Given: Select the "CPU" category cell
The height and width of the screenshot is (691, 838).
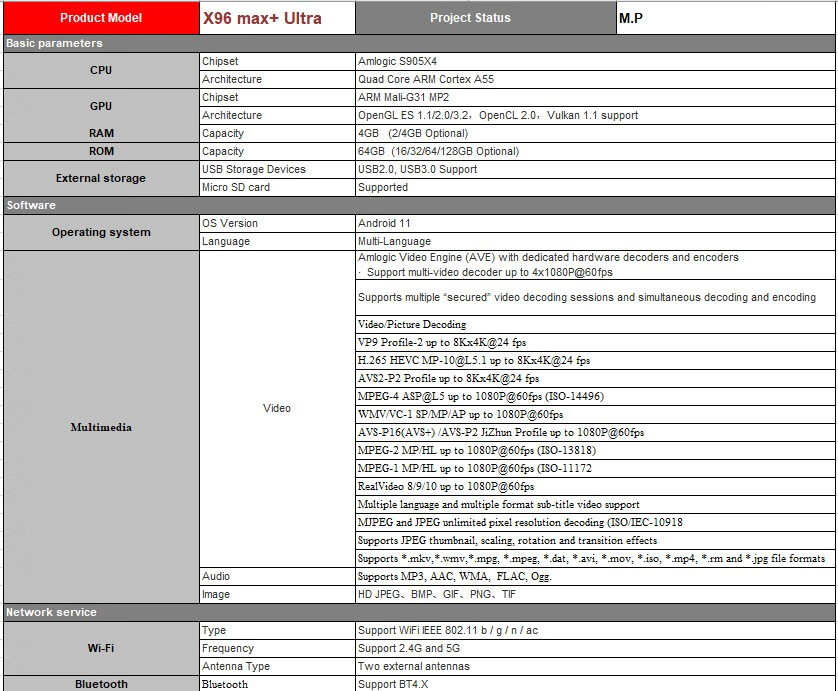Looking at the screenshot, I should coord(101,70).
